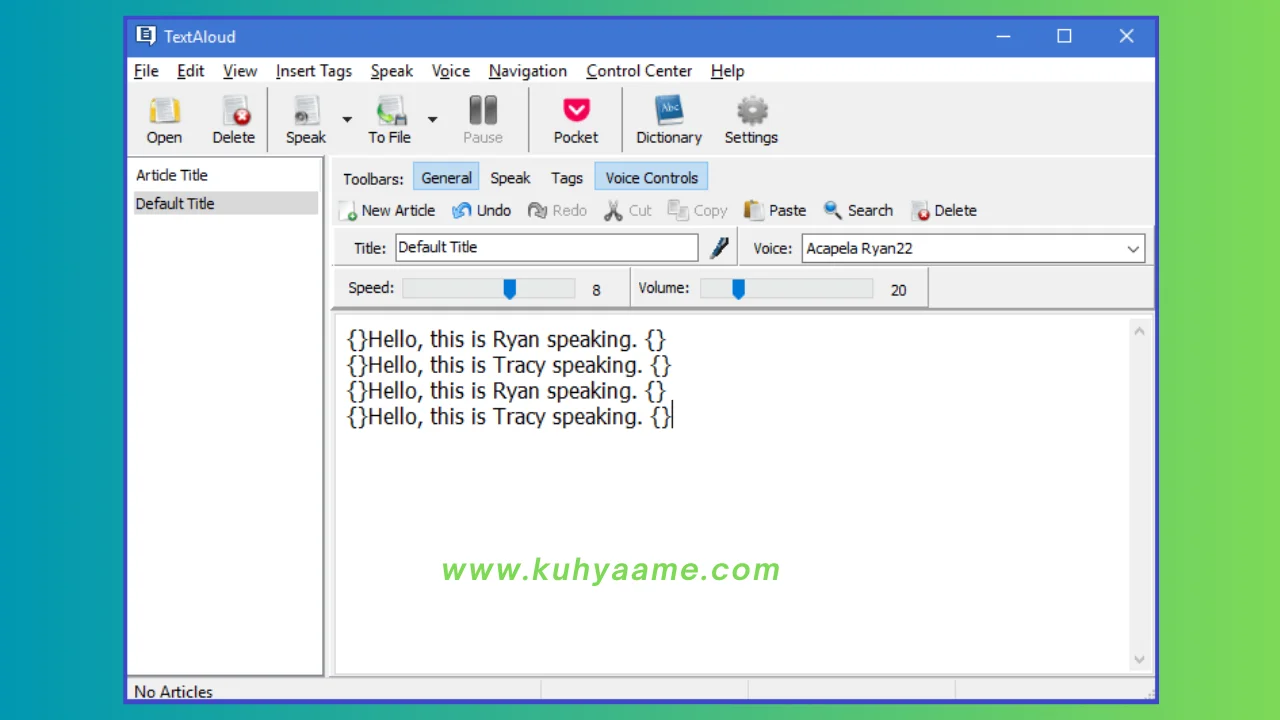
Task: Click the Pause toolbar icon
Action: tap(483, 121)
